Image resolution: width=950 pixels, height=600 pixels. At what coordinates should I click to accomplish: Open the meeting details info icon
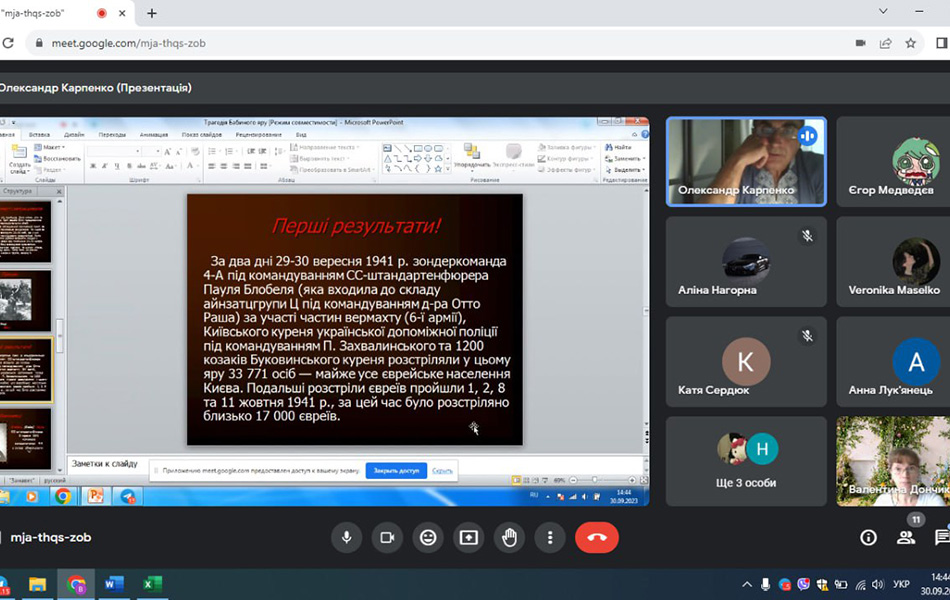[868, 537]
